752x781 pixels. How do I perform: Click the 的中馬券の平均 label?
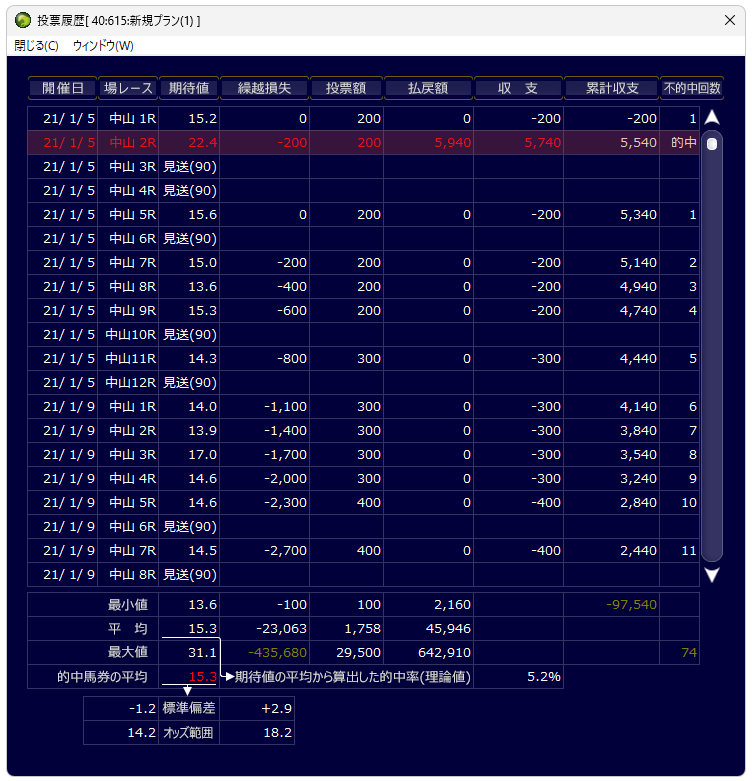pos(102,676)
